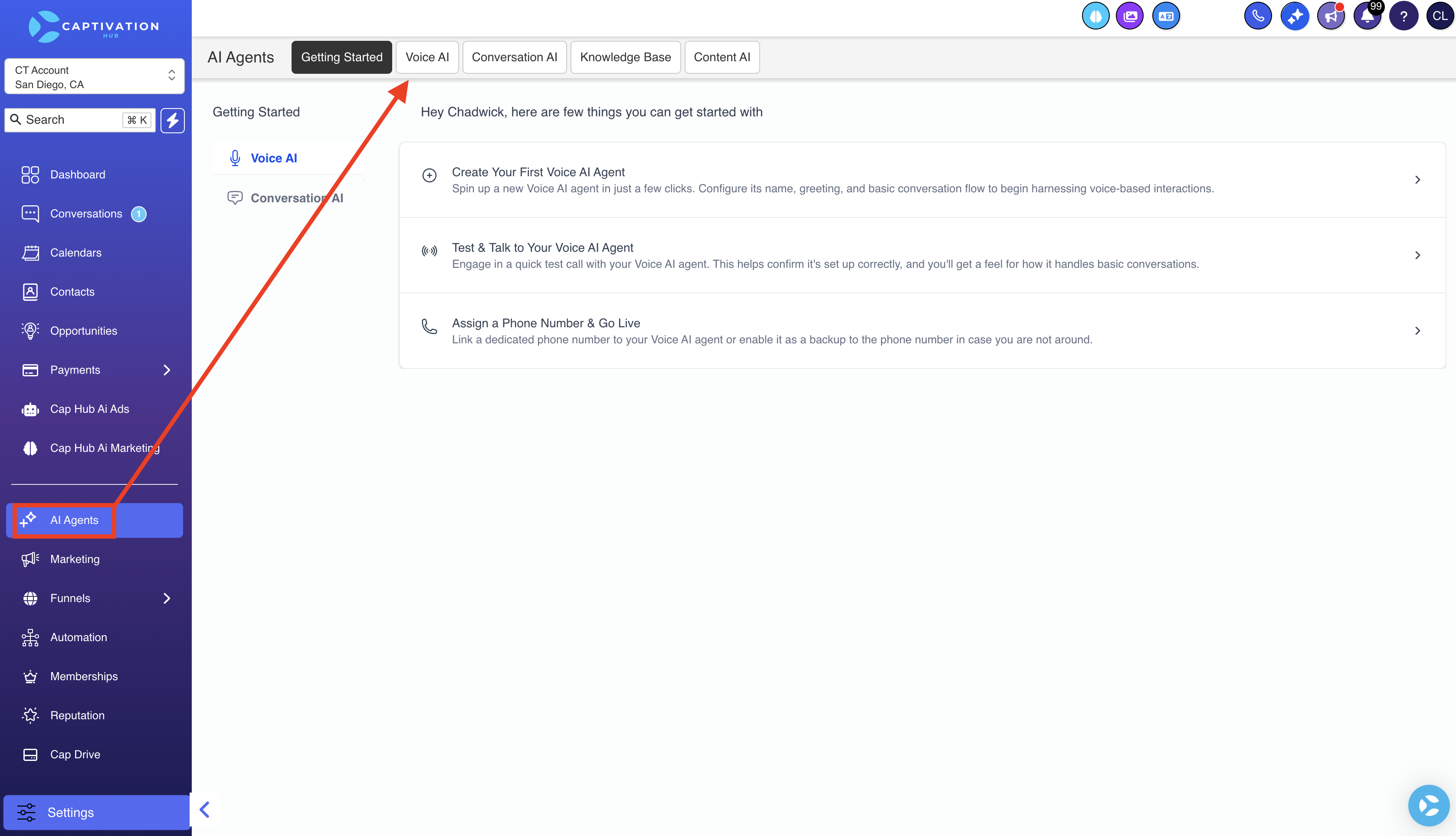
Task: Switch to the Getting Started tab
Action: [x=341, y=57]
